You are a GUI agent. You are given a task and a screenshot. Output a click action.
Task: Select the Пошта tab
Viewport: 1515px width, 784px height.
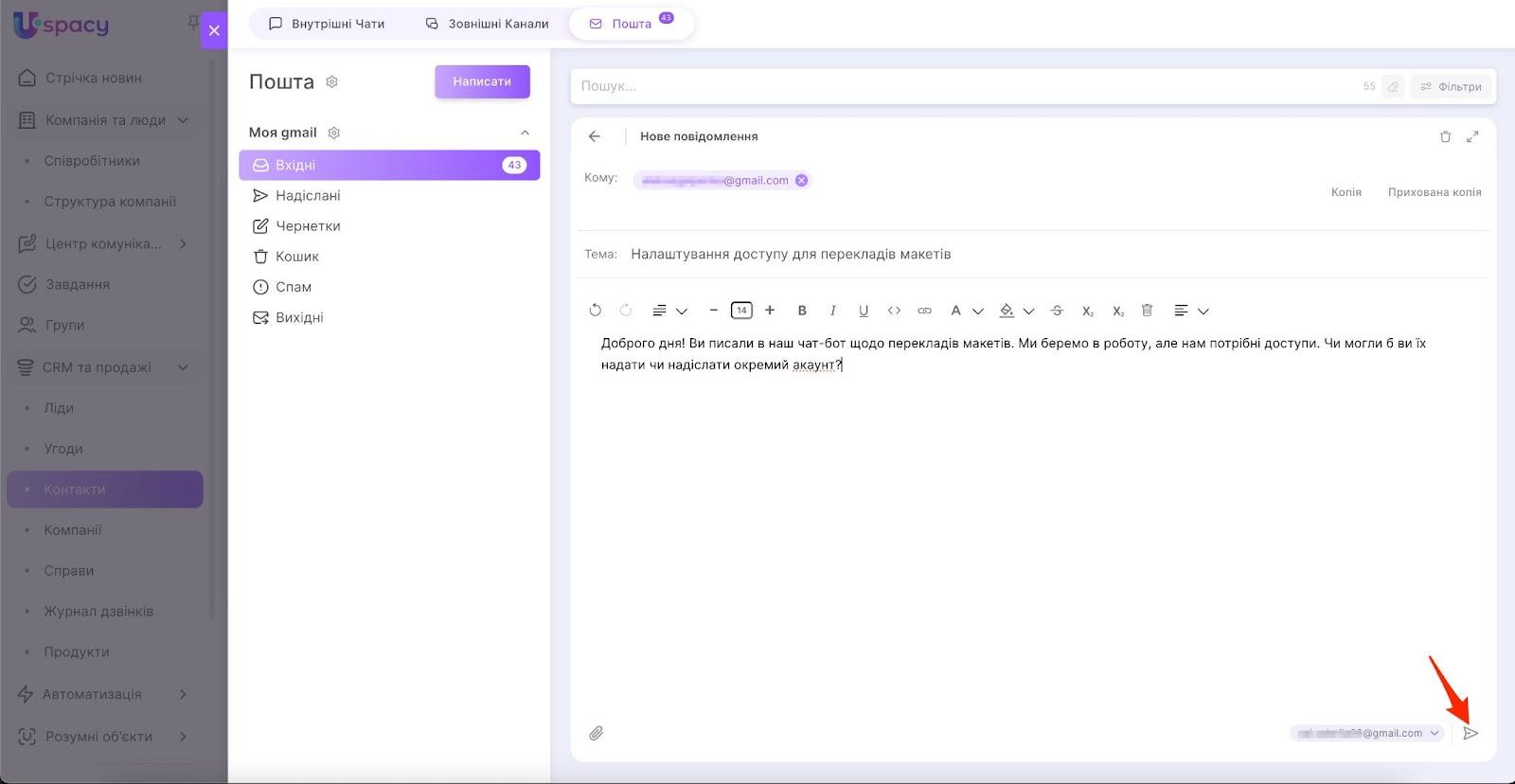pyautogui.click(x=632, y=24)
